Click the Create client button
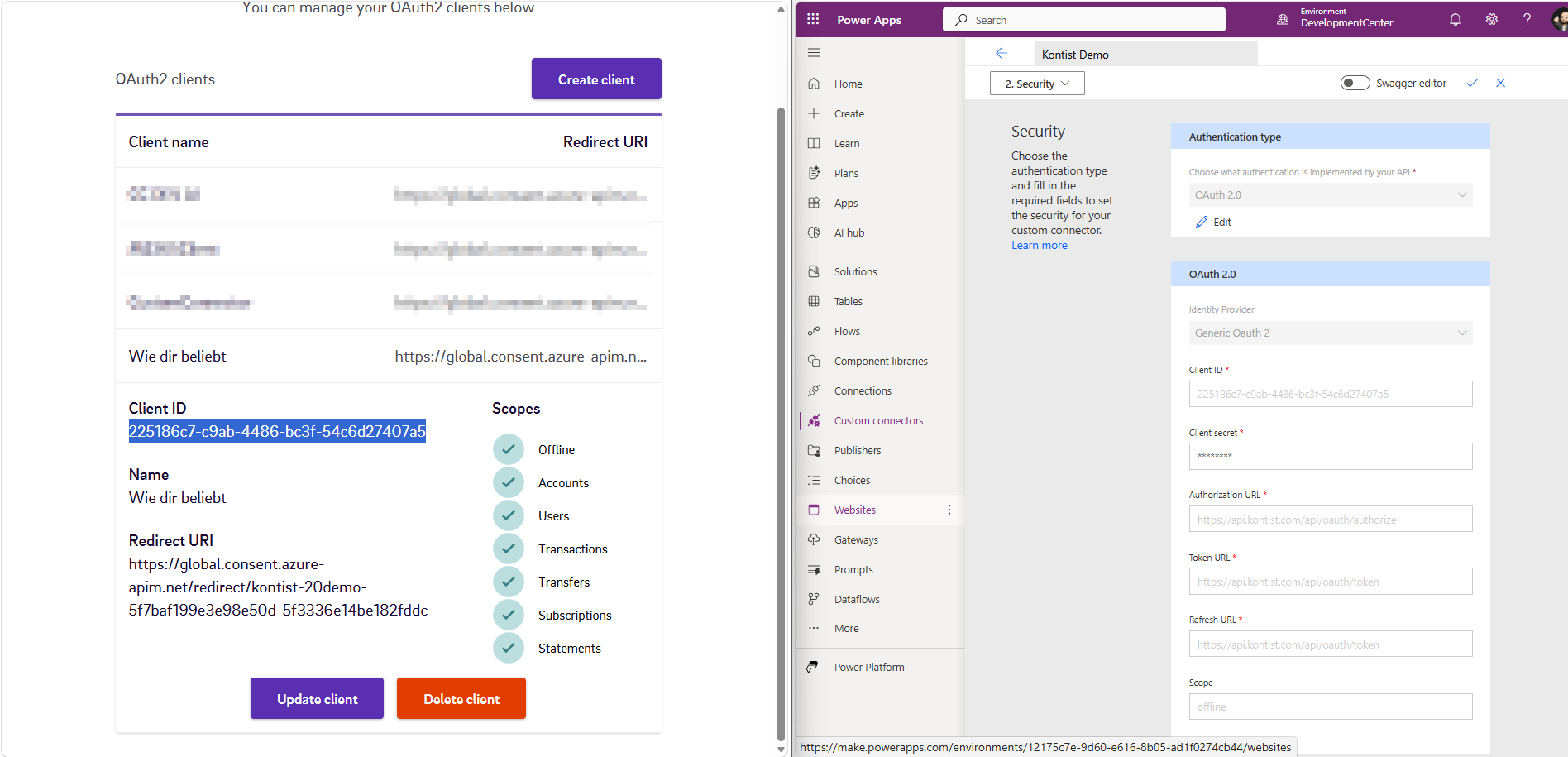The image size is (1568, 757). click(596, 79)
